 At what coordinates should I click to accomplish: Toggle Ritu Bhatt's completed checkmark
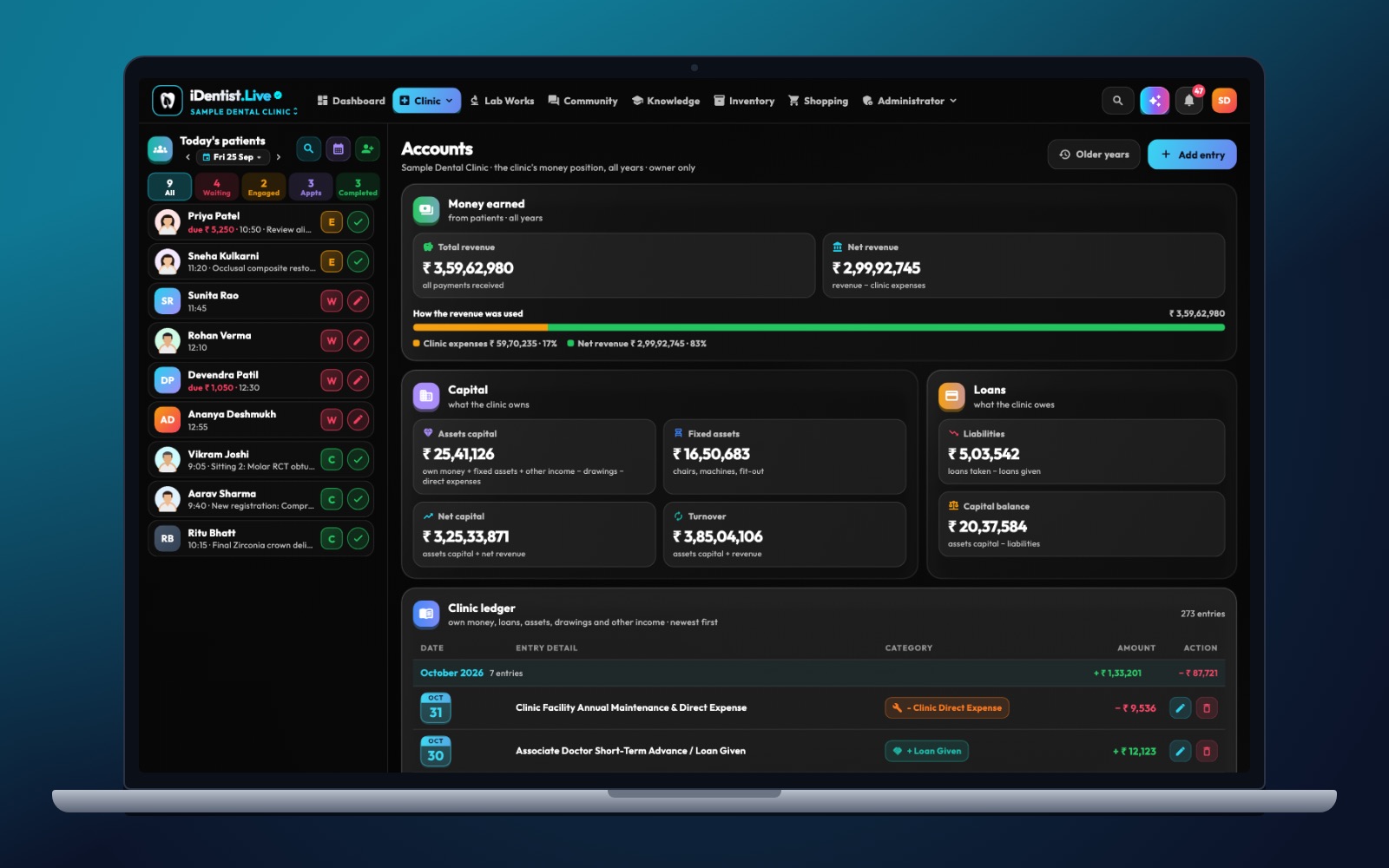358,539
